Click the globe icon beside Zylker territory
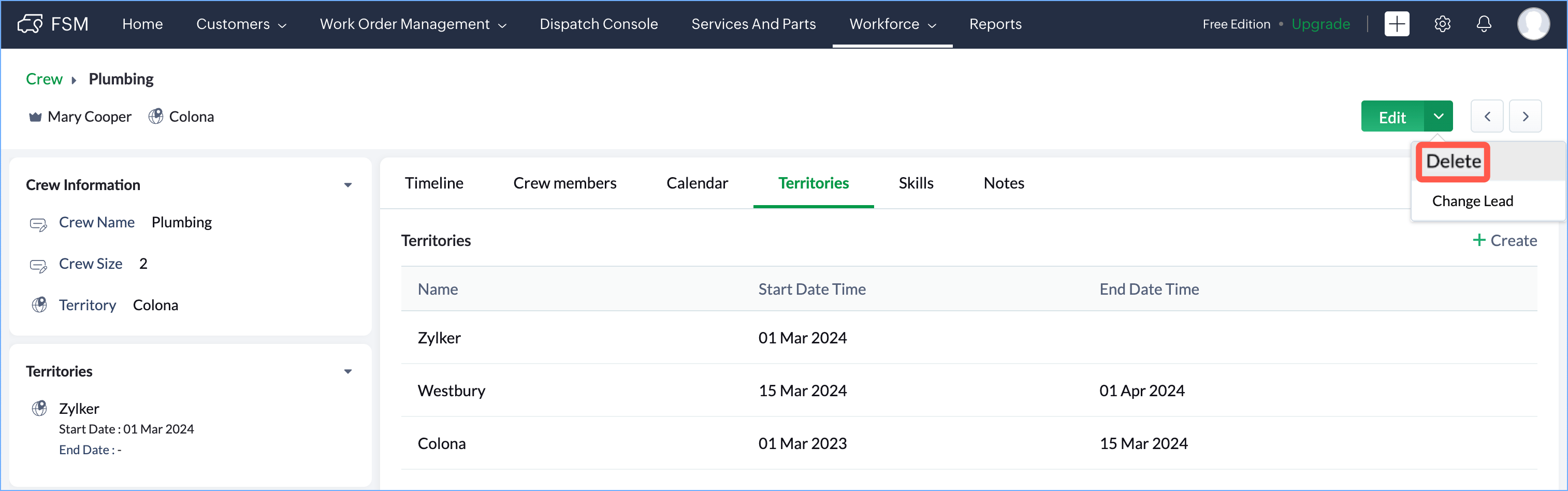Viewport: 1568px width, 491px height. click(x=39, y=408)
